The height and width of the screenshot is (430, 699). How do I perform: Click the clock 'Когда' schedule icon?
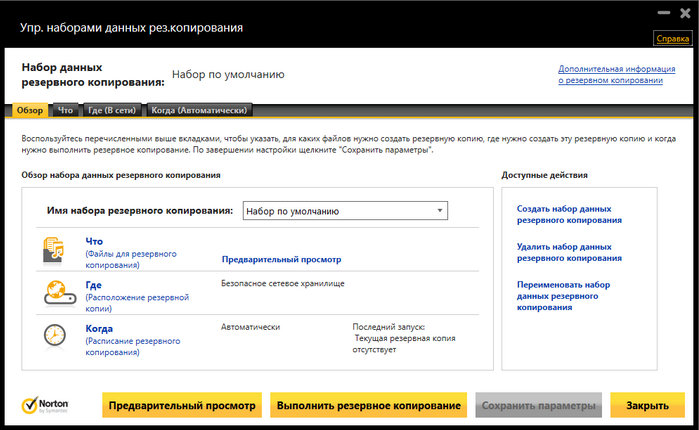(x=54, y=335)
